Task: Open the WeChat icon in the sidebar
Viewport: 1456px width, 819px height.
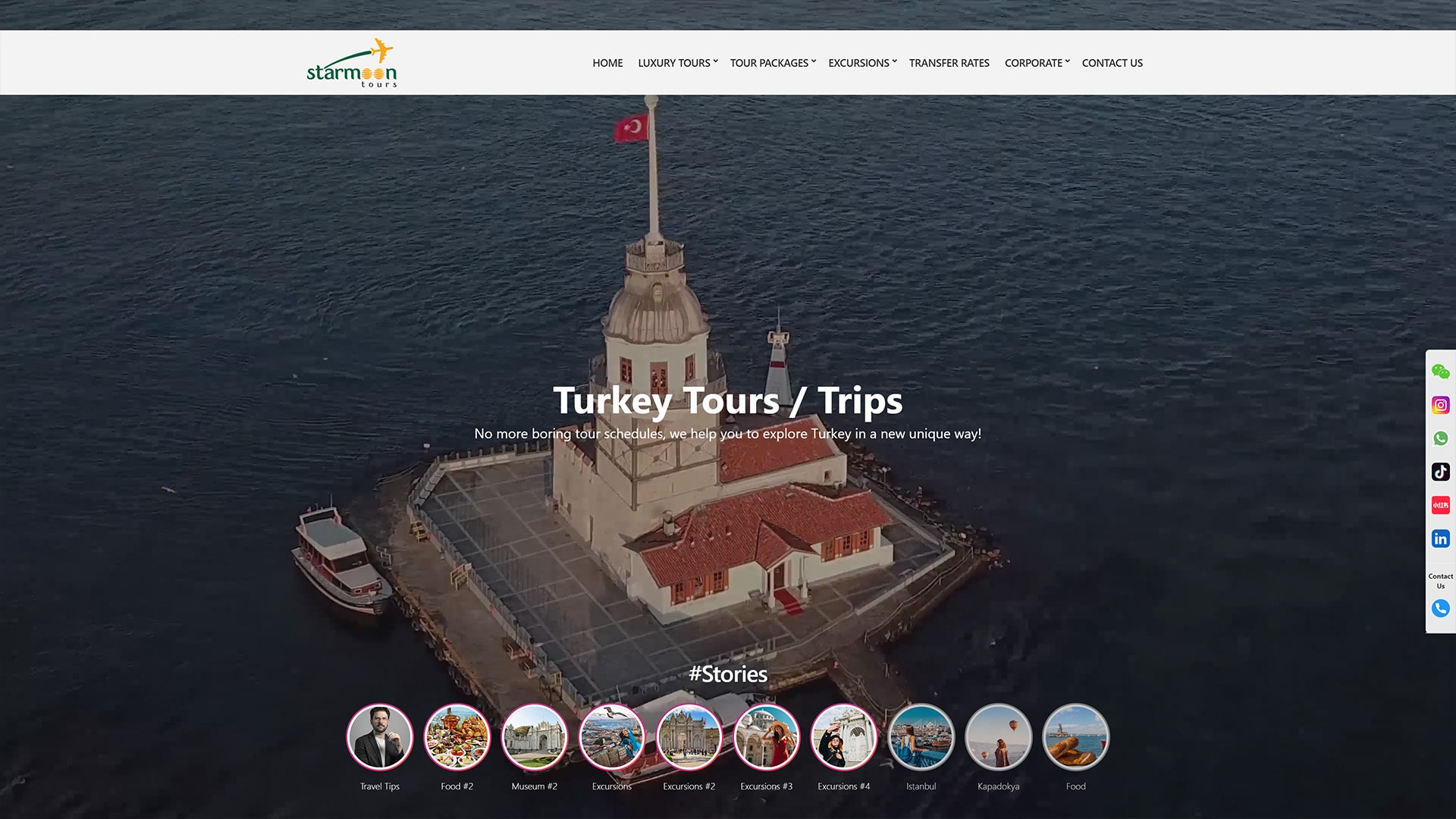Action: [1440, 372]
